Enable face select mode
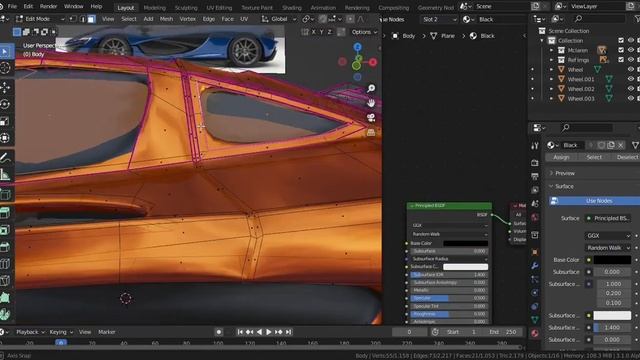 91,19
